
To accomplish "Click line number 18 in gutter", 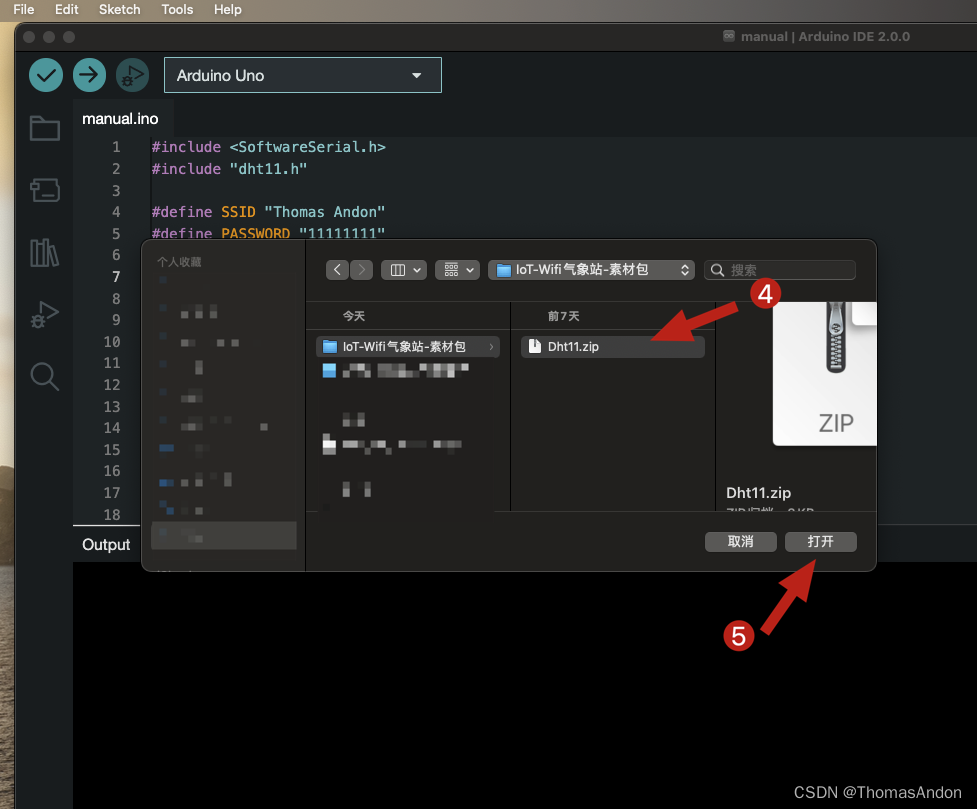I will (x=112, y=515).
